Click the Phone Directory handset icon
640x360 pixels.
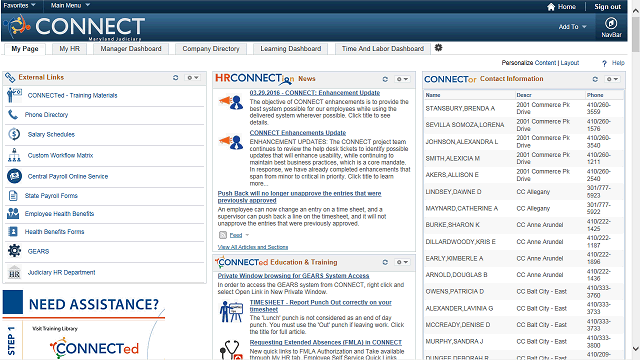click(x=13, y=115)
